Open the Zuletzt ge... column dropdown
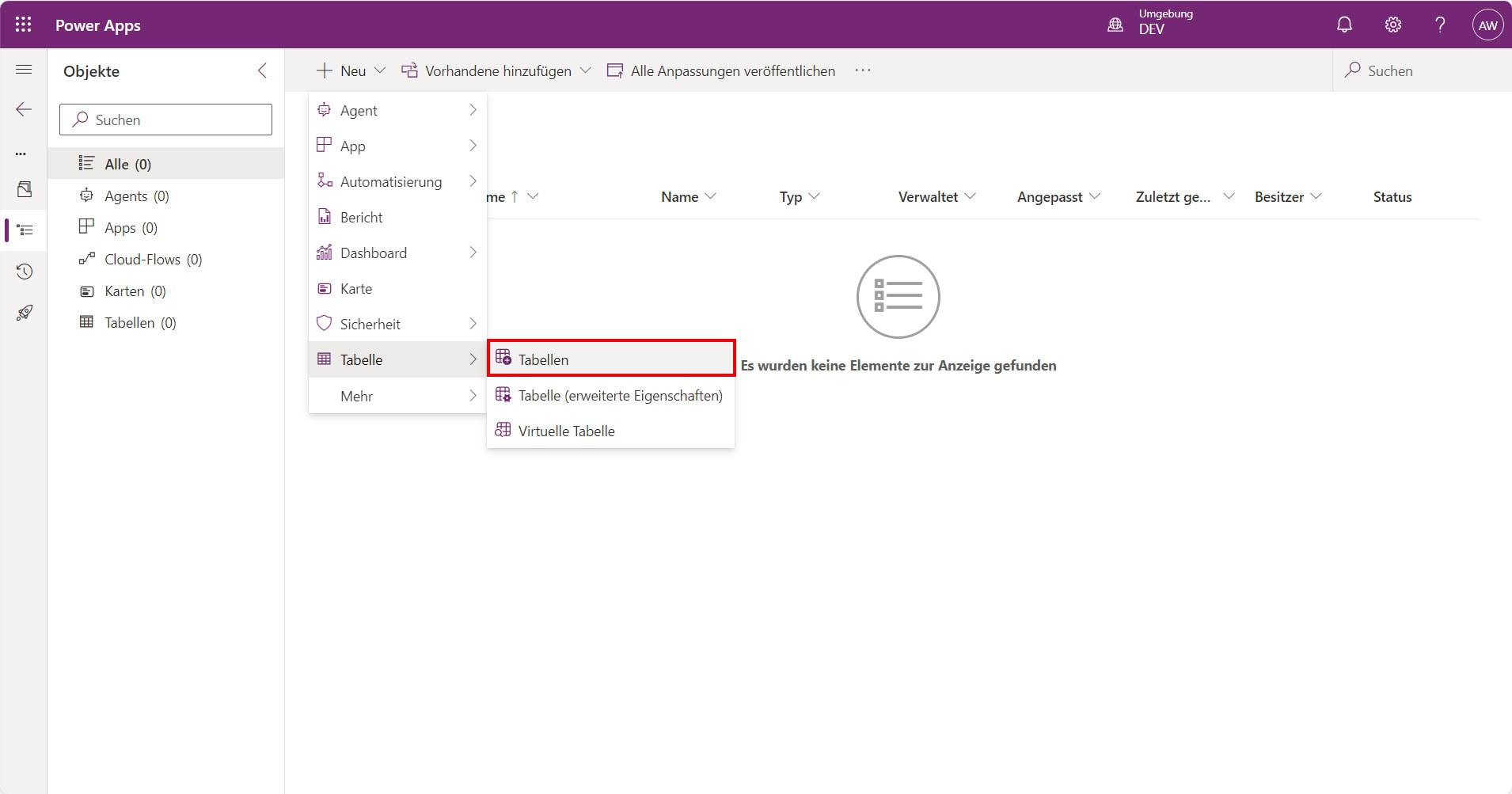1512x794 pixels. click(1184, 196)
